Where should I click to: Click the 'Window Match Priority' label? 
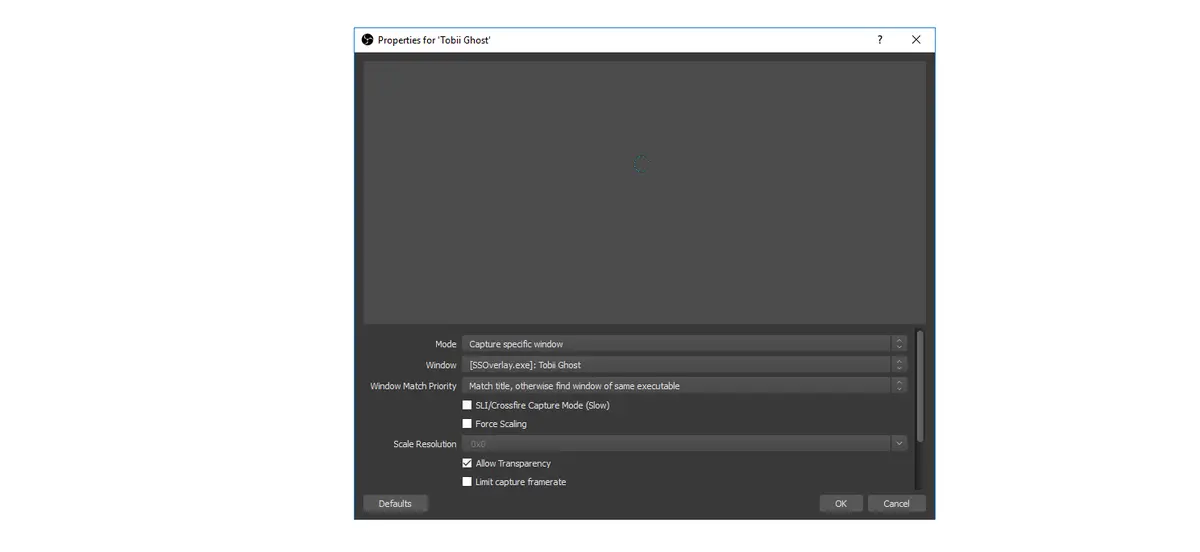click(x=413, y=386)
